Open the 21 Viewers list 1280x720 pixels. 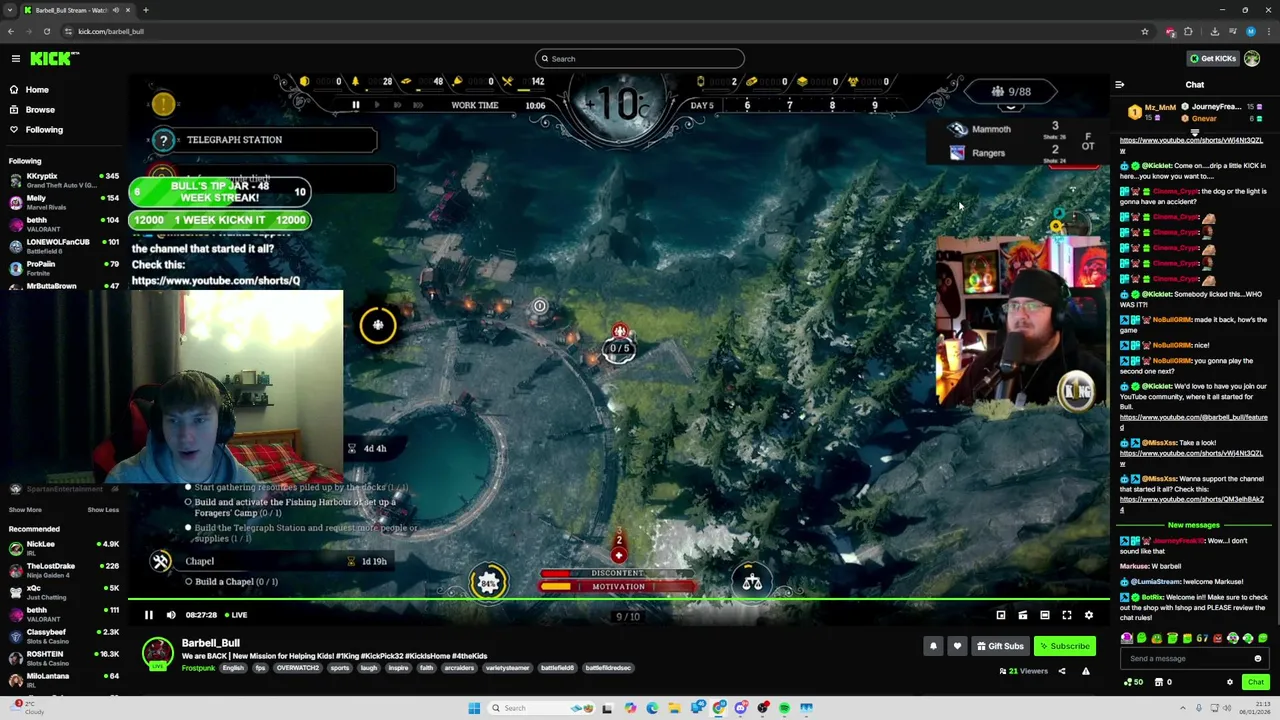pos(1023,671)
